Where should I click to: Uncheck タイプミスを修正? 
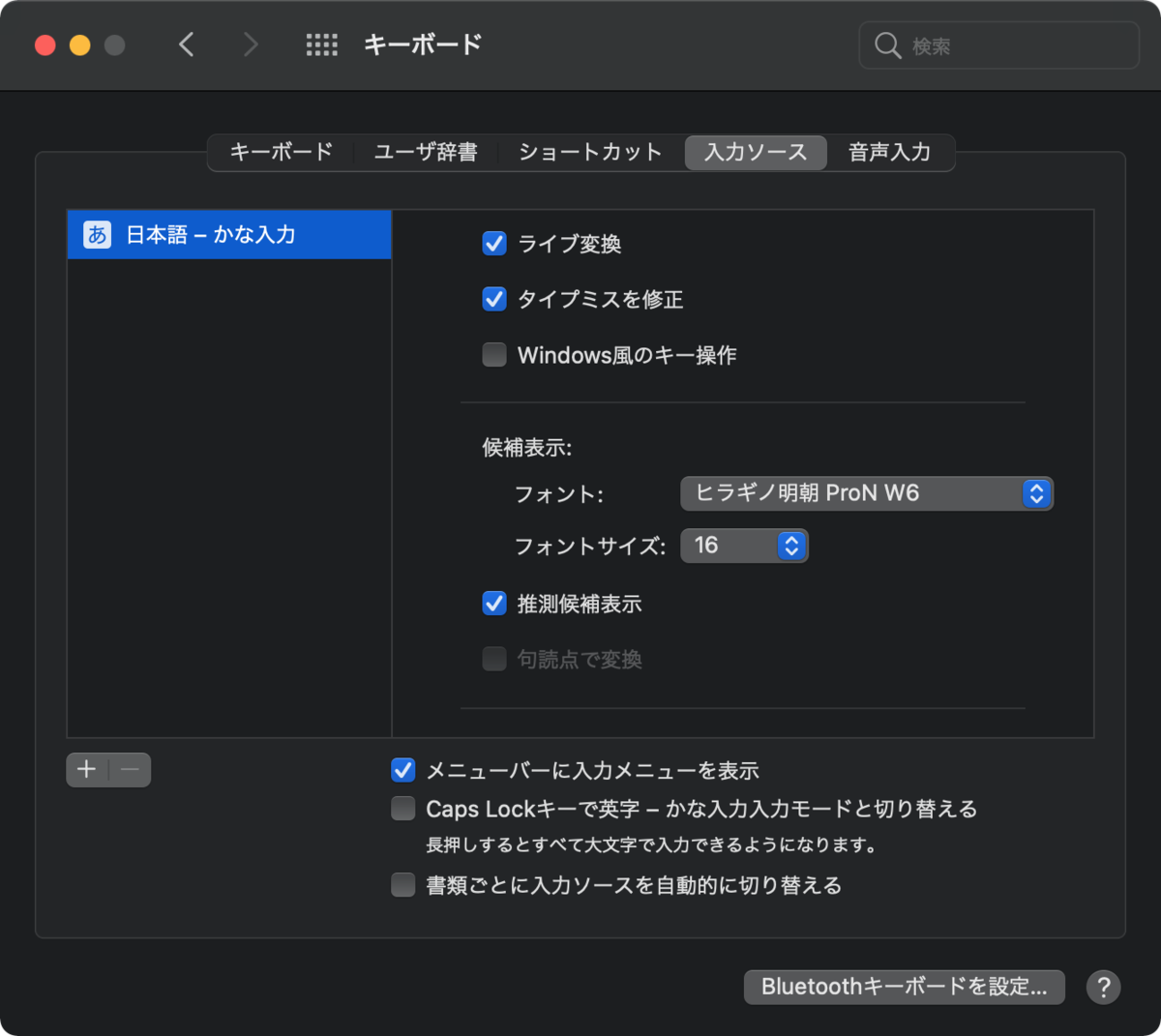coord(494,299)
